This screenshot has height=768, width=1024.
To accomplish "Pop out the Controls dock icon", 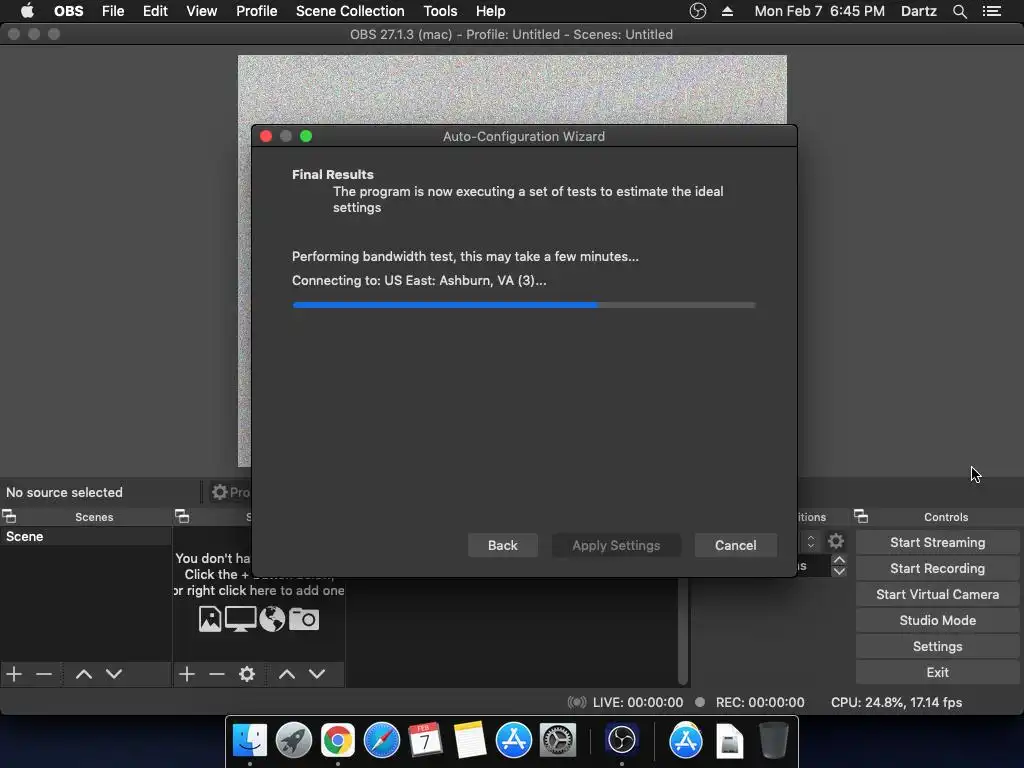I will click(861, 517).
